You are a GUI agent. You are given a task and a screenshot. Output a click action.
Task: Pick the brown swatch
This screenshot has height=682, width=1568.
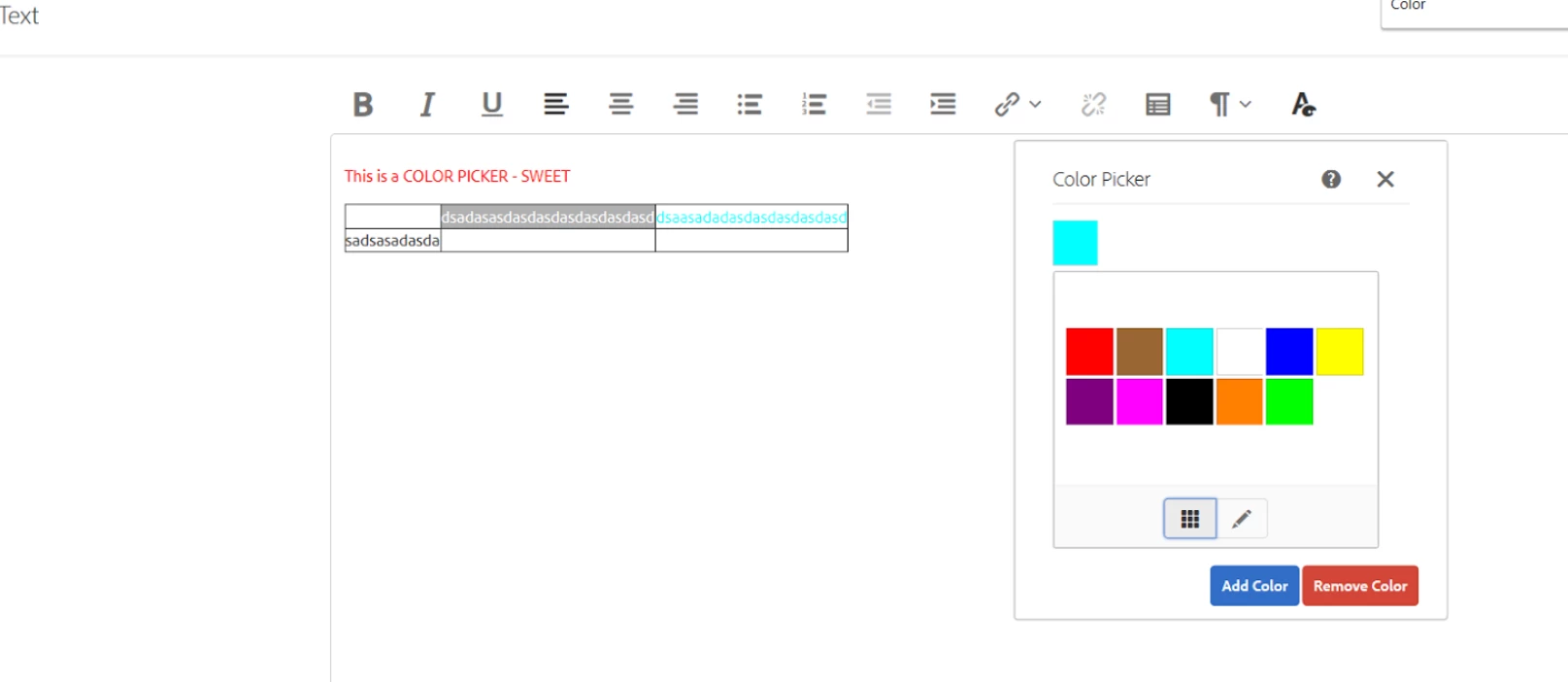pos(1140,352)
